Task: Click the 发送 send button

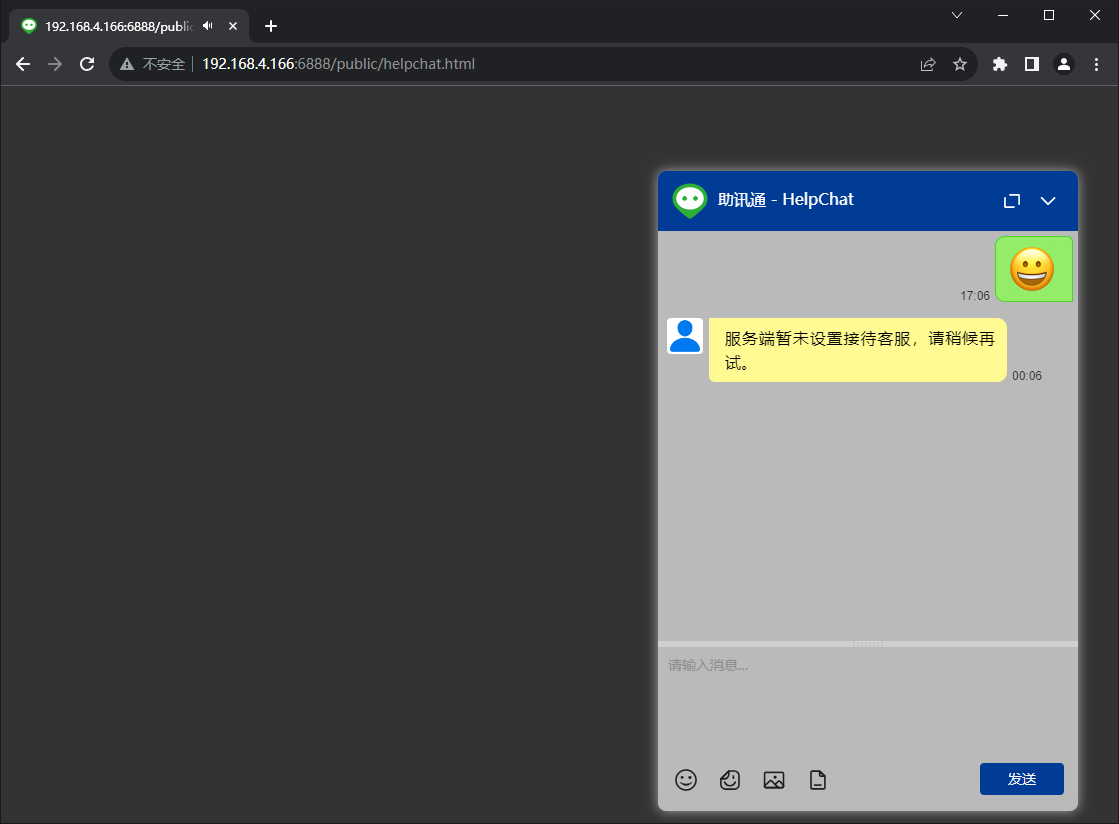Action: [x=1021, y=779]
